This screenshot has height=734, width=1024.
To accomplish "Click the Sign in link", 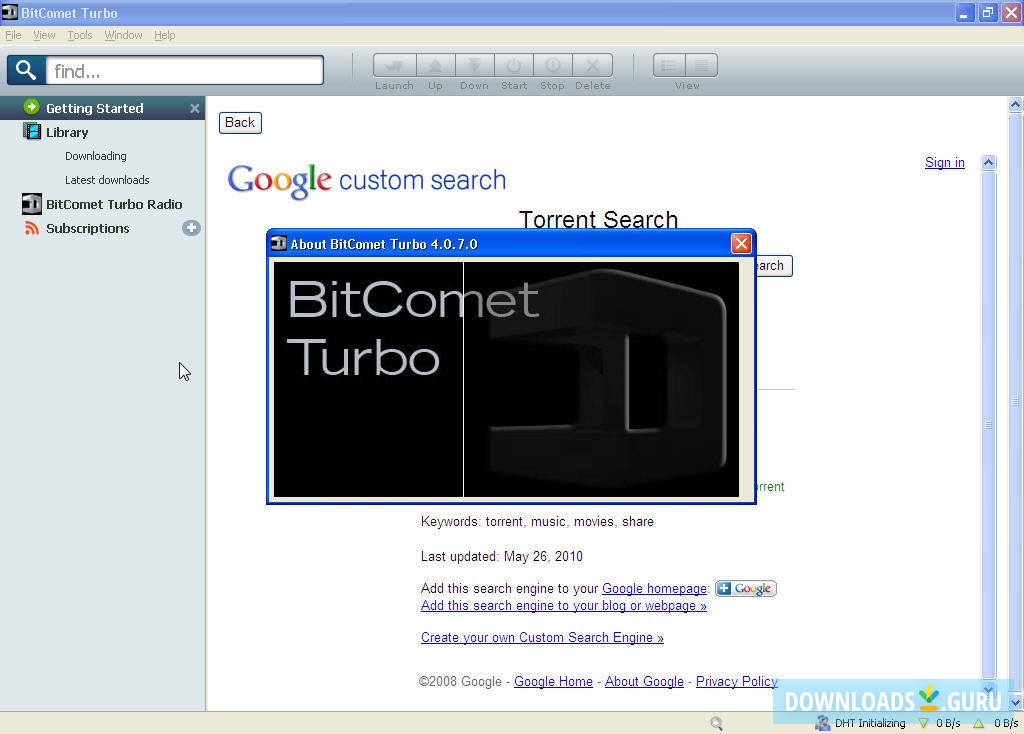I will [944, 163].
